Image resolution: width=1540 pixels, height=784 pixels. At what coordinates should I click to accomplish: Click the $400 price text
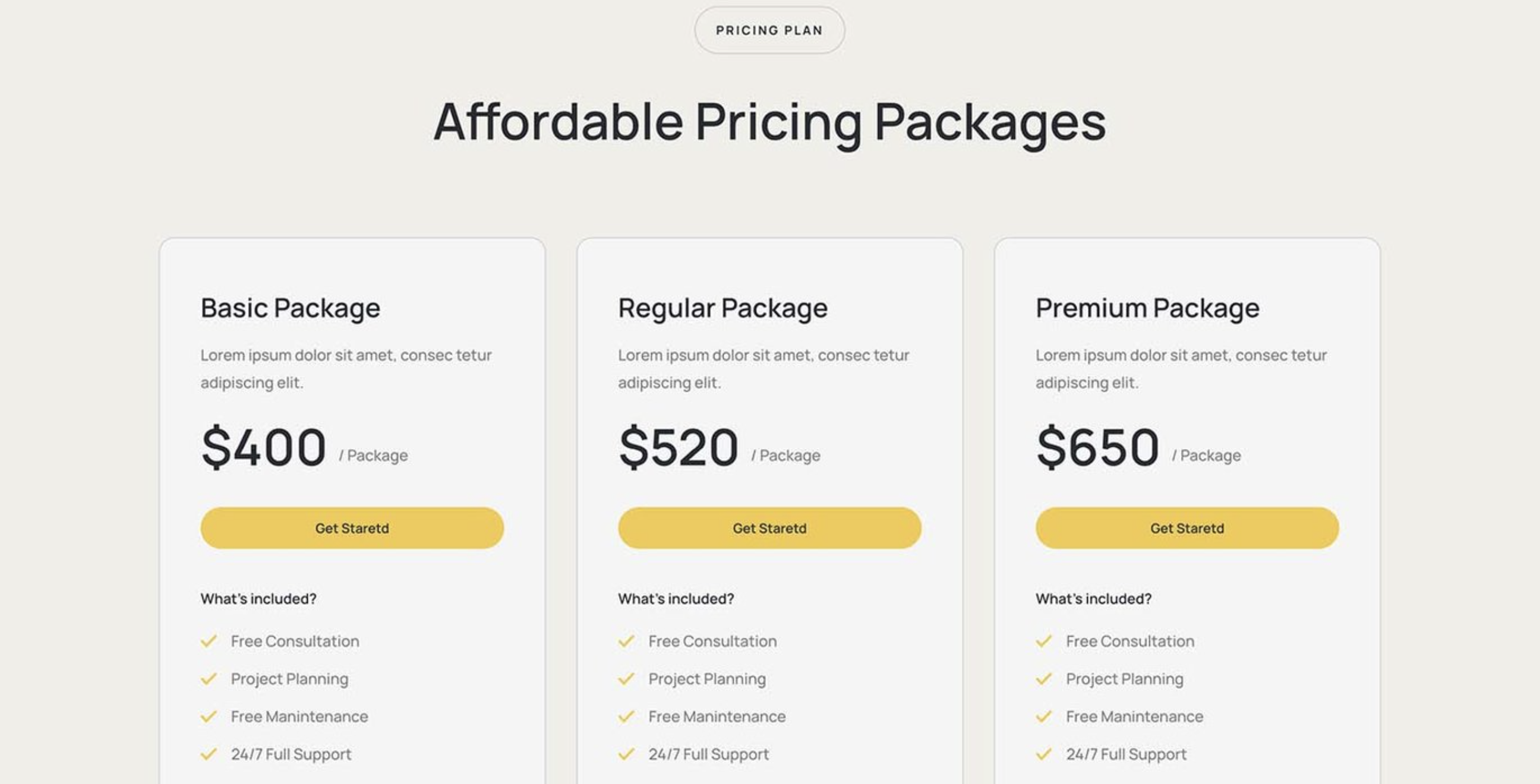(x=264, y=447)
